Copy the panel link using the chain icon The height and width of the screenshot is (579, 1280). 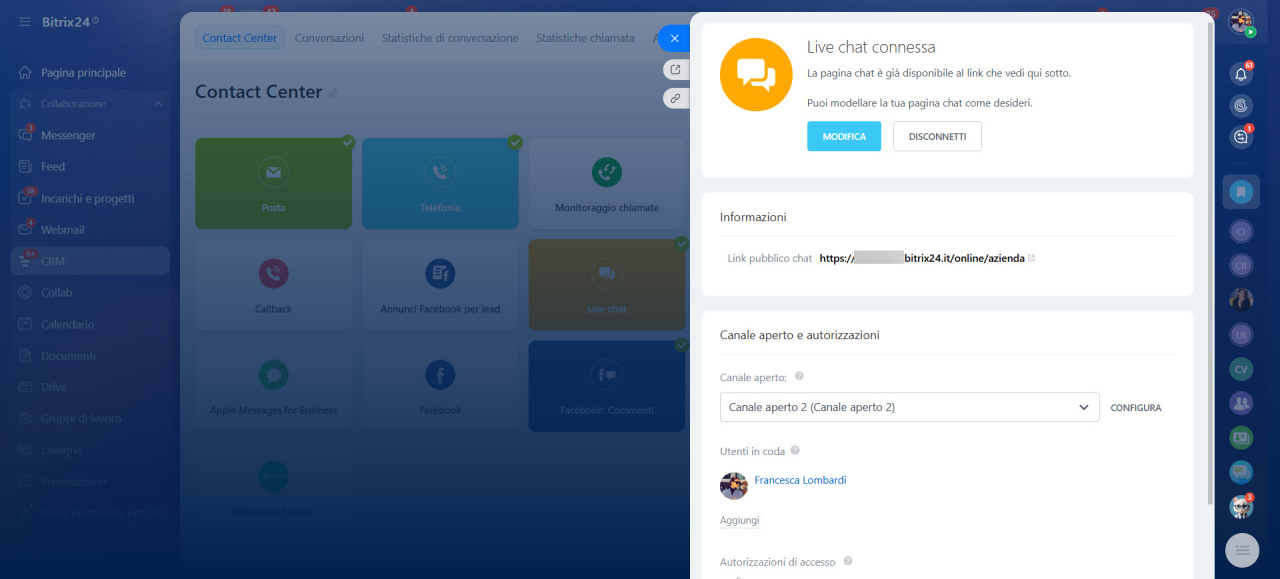click(676, 98)
